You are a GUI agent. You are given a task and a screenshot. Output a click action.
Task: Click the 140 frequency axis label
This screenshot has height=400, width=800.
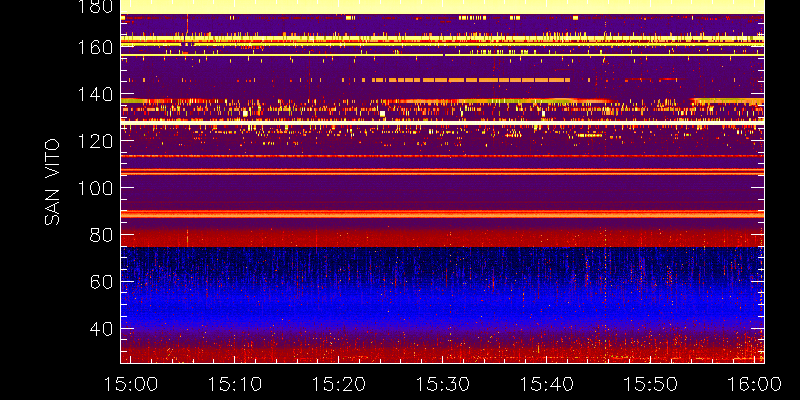click(93, 94)
